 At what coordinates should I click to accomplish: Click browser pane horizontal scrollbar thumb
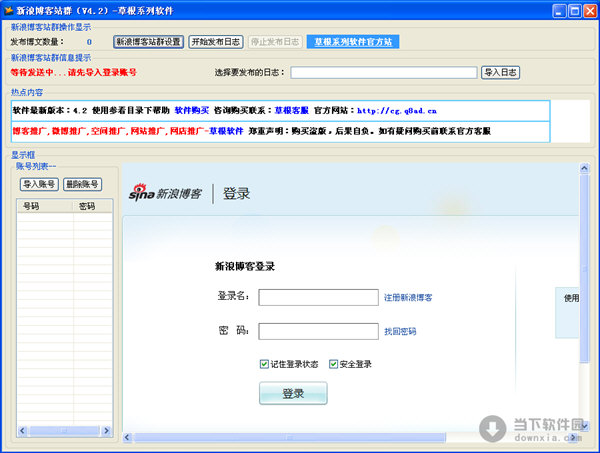(x=290, y=437)
